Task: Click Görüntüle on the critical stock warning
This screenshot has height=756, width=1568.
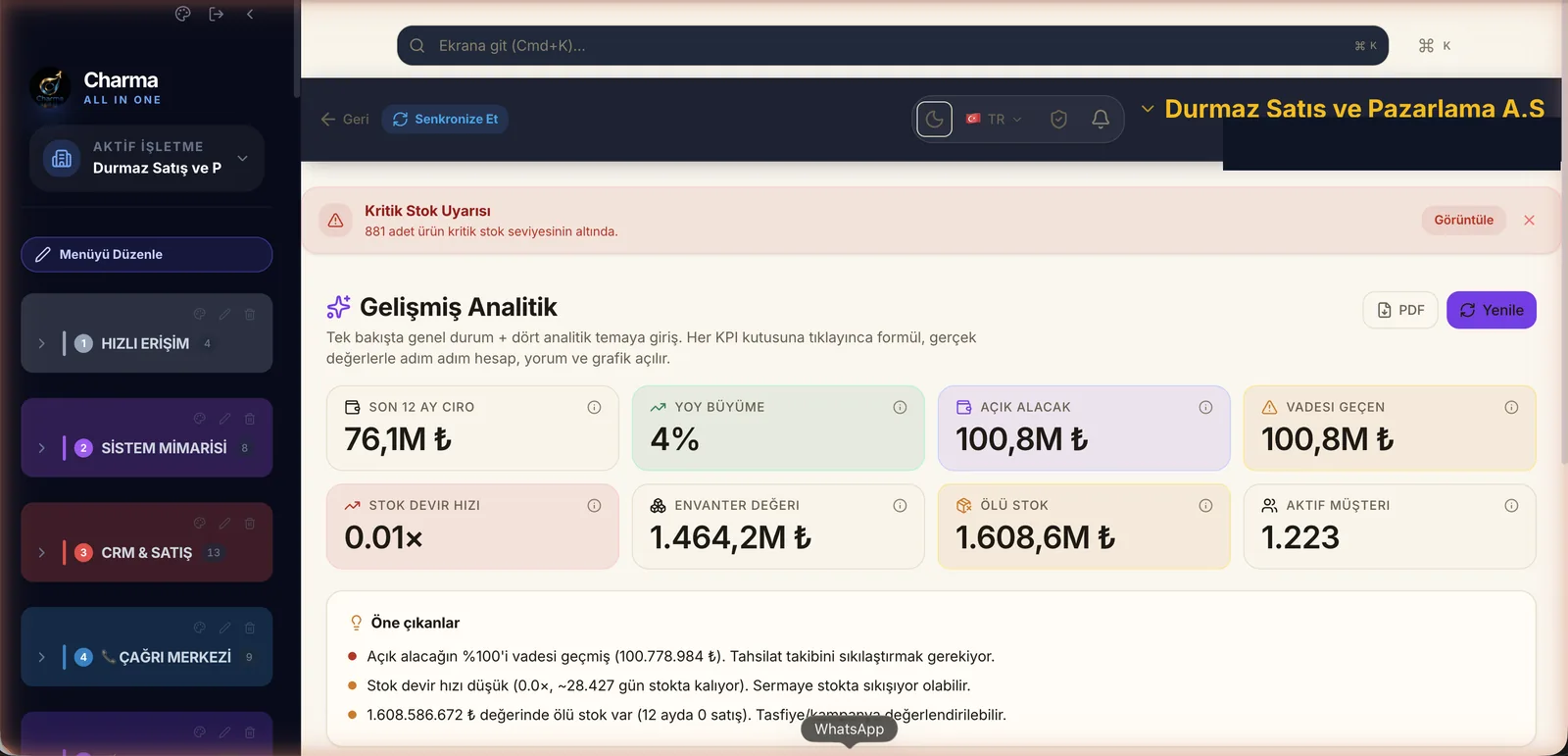Action: (1463, 221)
